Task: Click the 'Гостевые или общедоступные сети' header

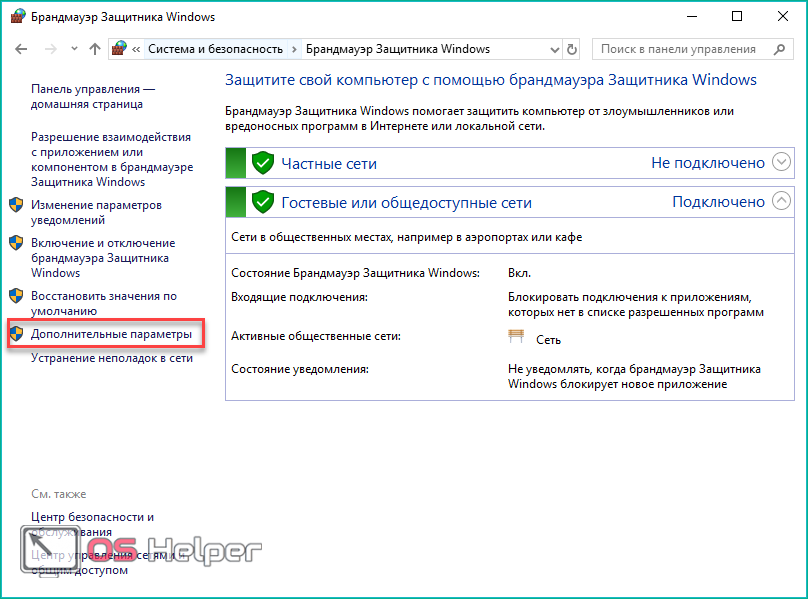Action: 406,203
